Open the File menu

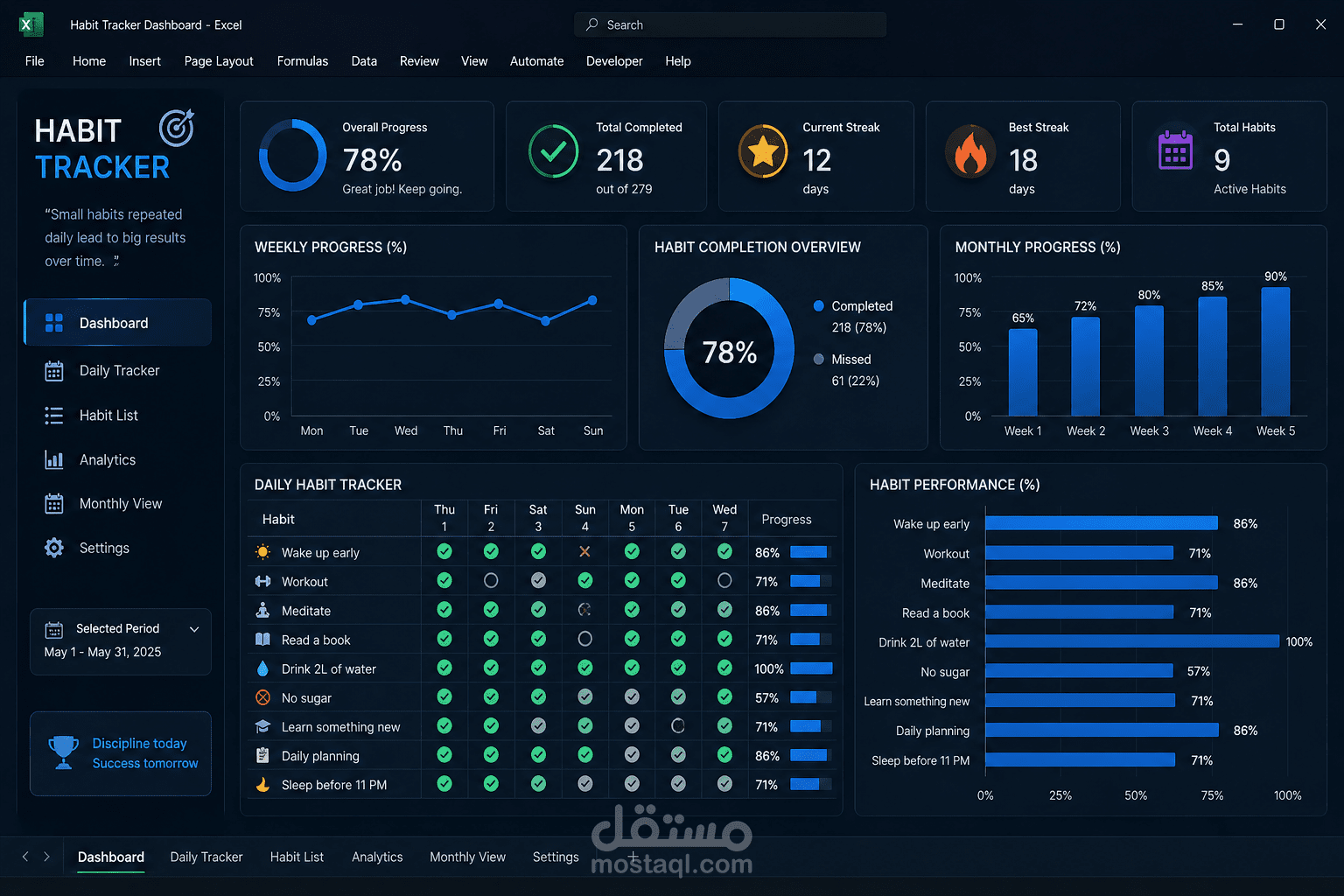(x=35, y=61)
